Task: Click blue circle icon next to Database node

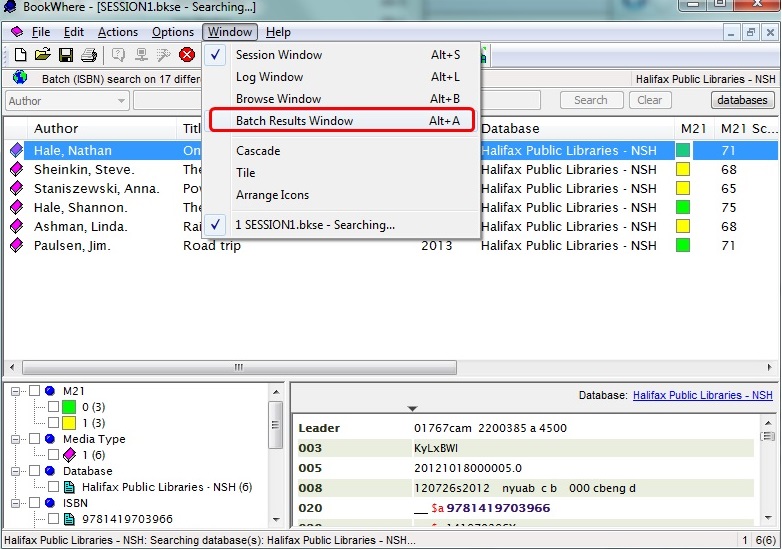Action: tap(49, 471)
